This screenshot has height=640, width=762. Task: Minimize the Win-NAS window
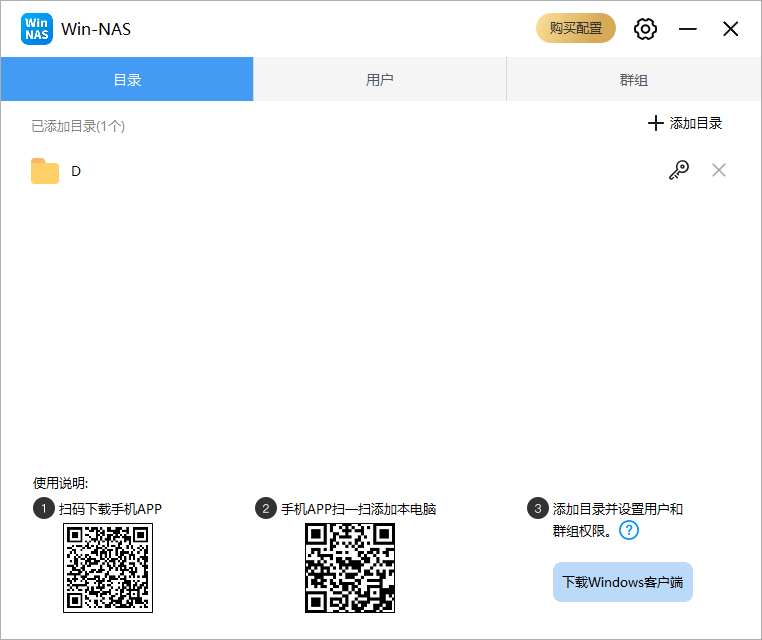688,29
